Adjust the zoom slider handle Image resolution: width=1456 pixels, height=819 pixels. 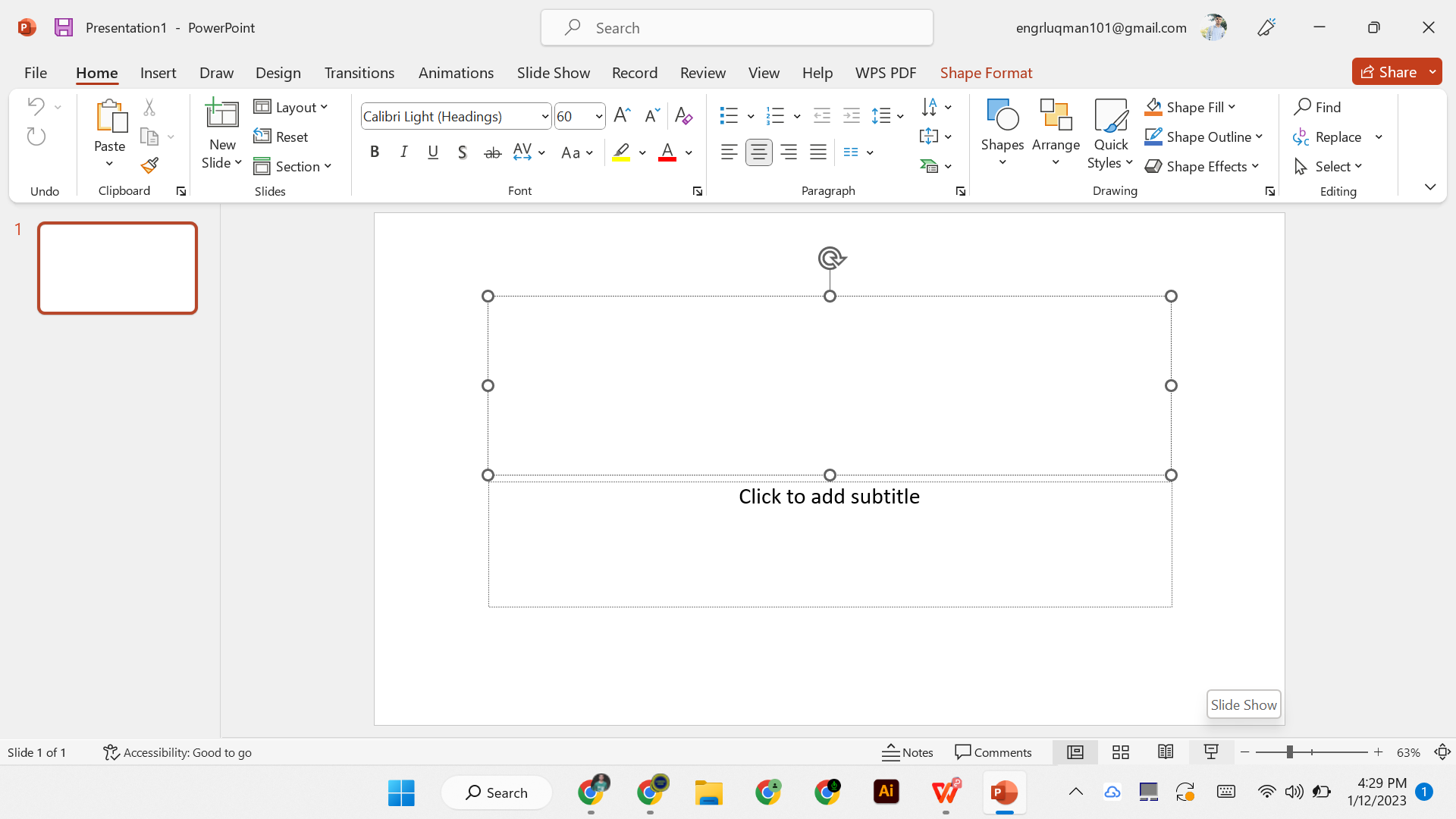click(x=1289, y=752)
